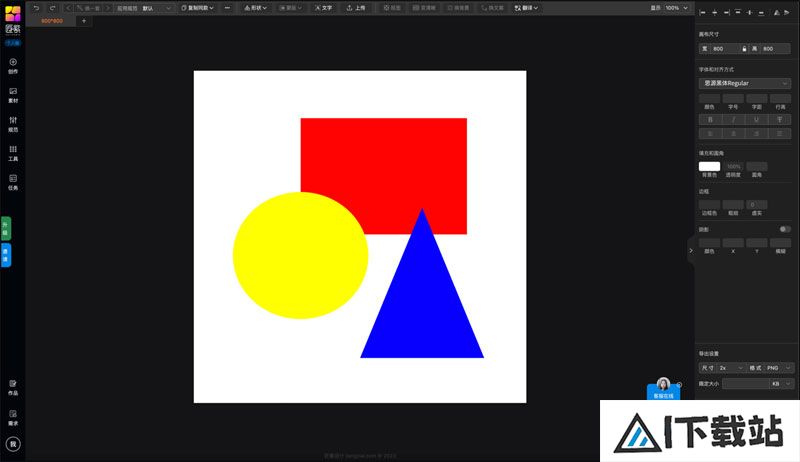Open the 翻译 translate dropdown
This screenshot has width=800, height=462.
[526, 8]
